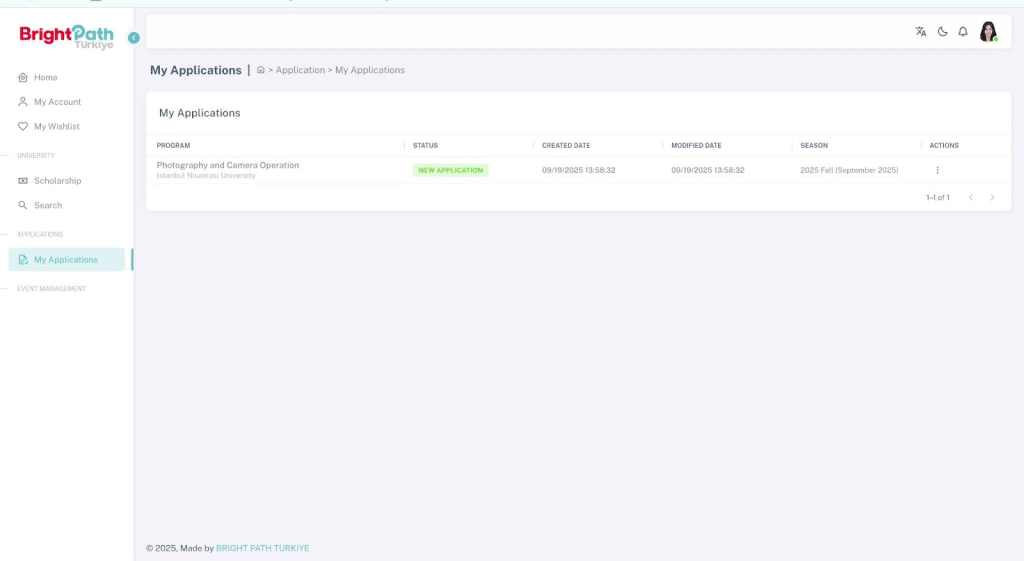Click the language translate icon

pyautogui.click(x=921, y=32)
